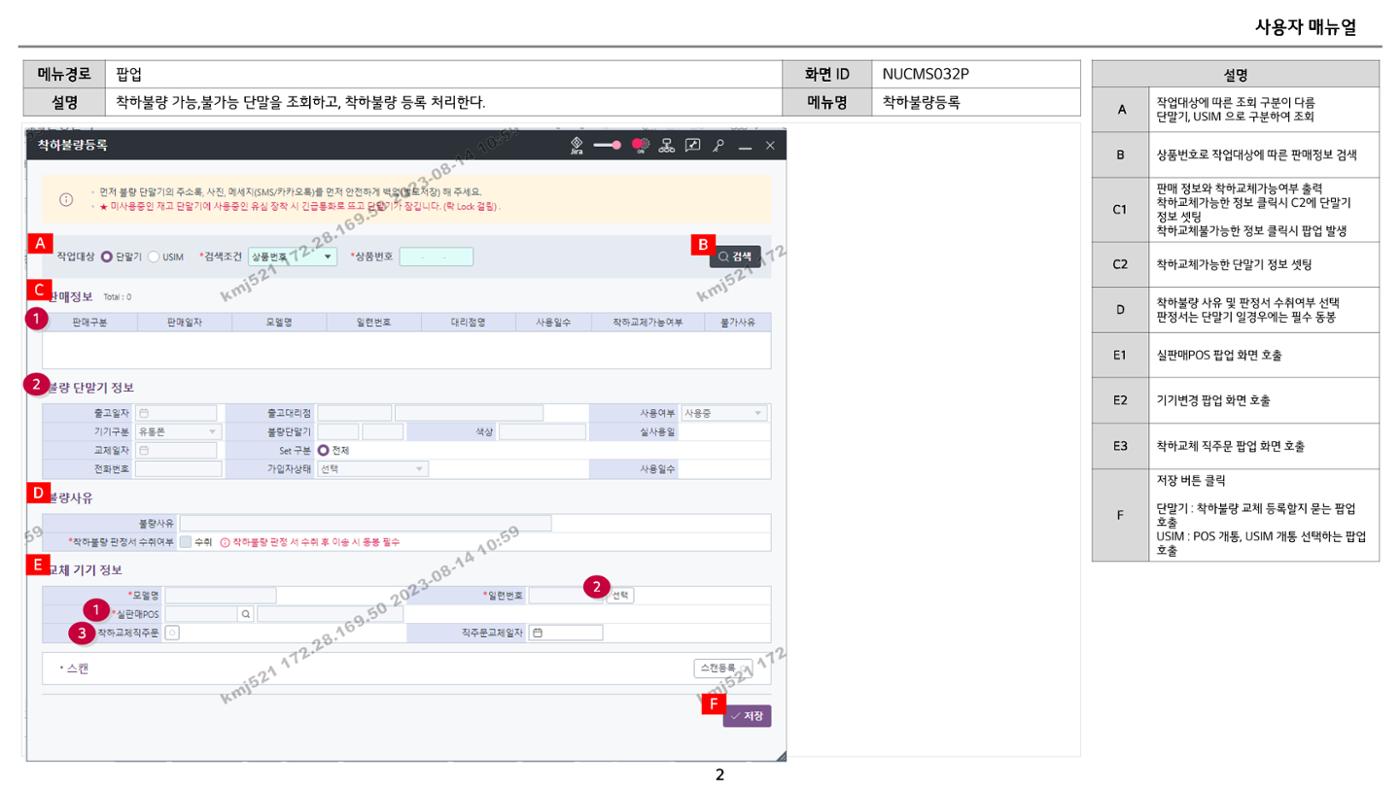Close the 착하불량등록 popup
The height and width of the screenshot is (788, 1400).
[770, 146]
